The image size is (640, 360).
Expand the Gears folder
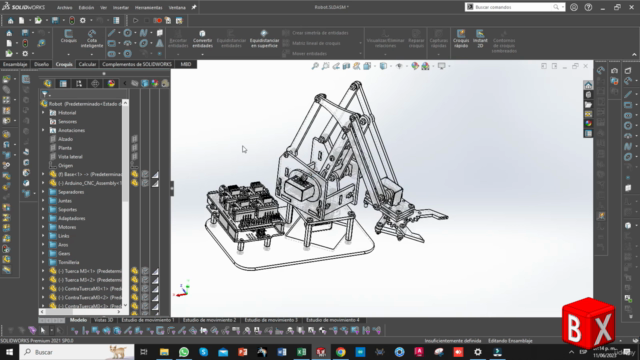coord(43,253)
